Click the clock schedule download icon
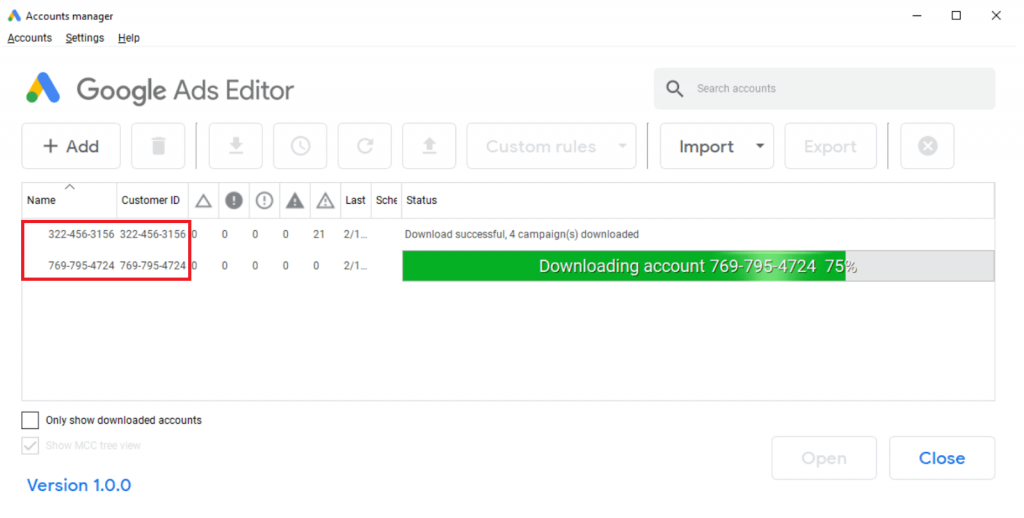The height and width of the screenshot is (518, 1024). (x=300, y=146)
